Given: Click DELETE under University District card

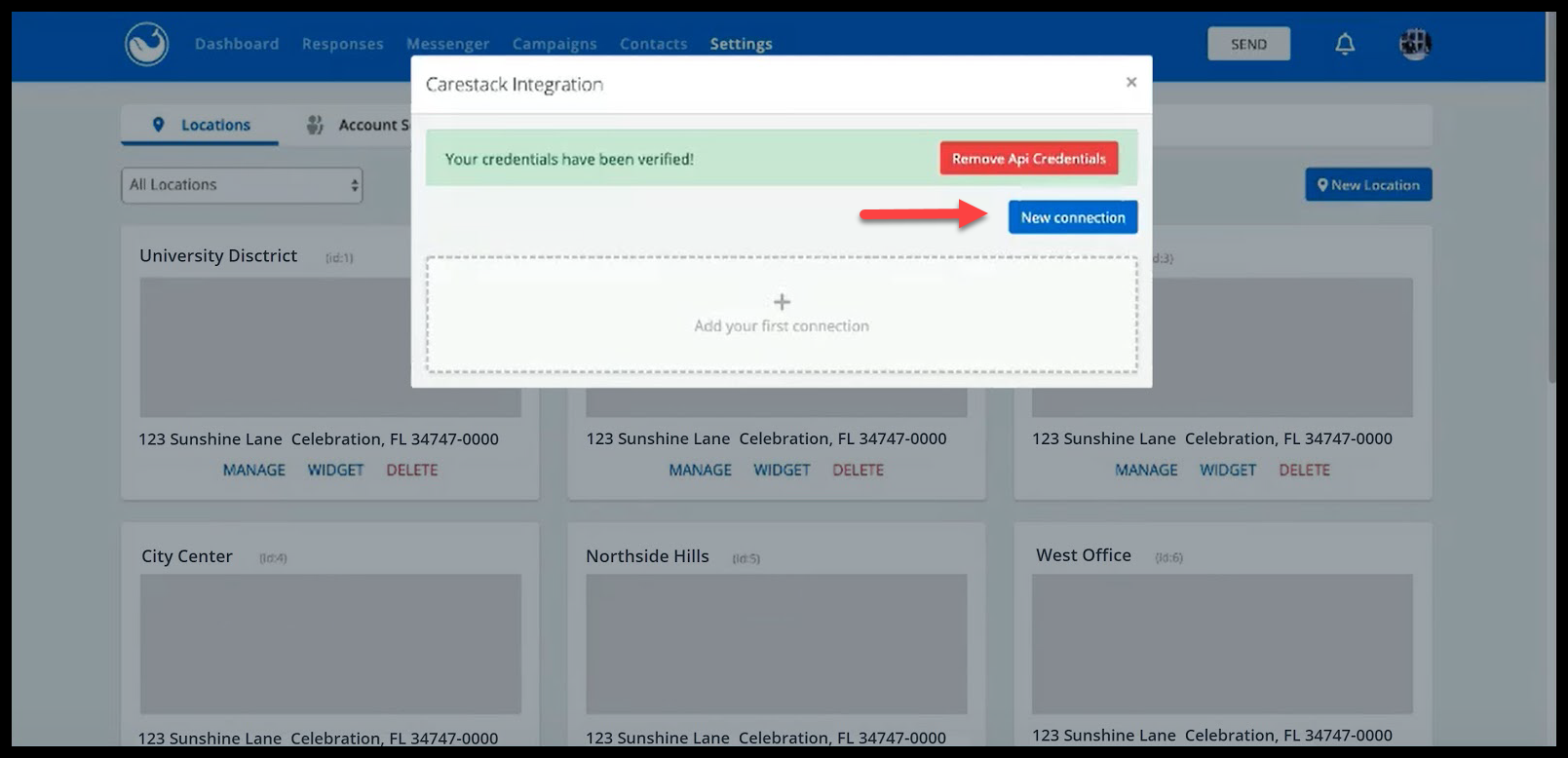Looking at the screenshot, I should coord(412,470).
